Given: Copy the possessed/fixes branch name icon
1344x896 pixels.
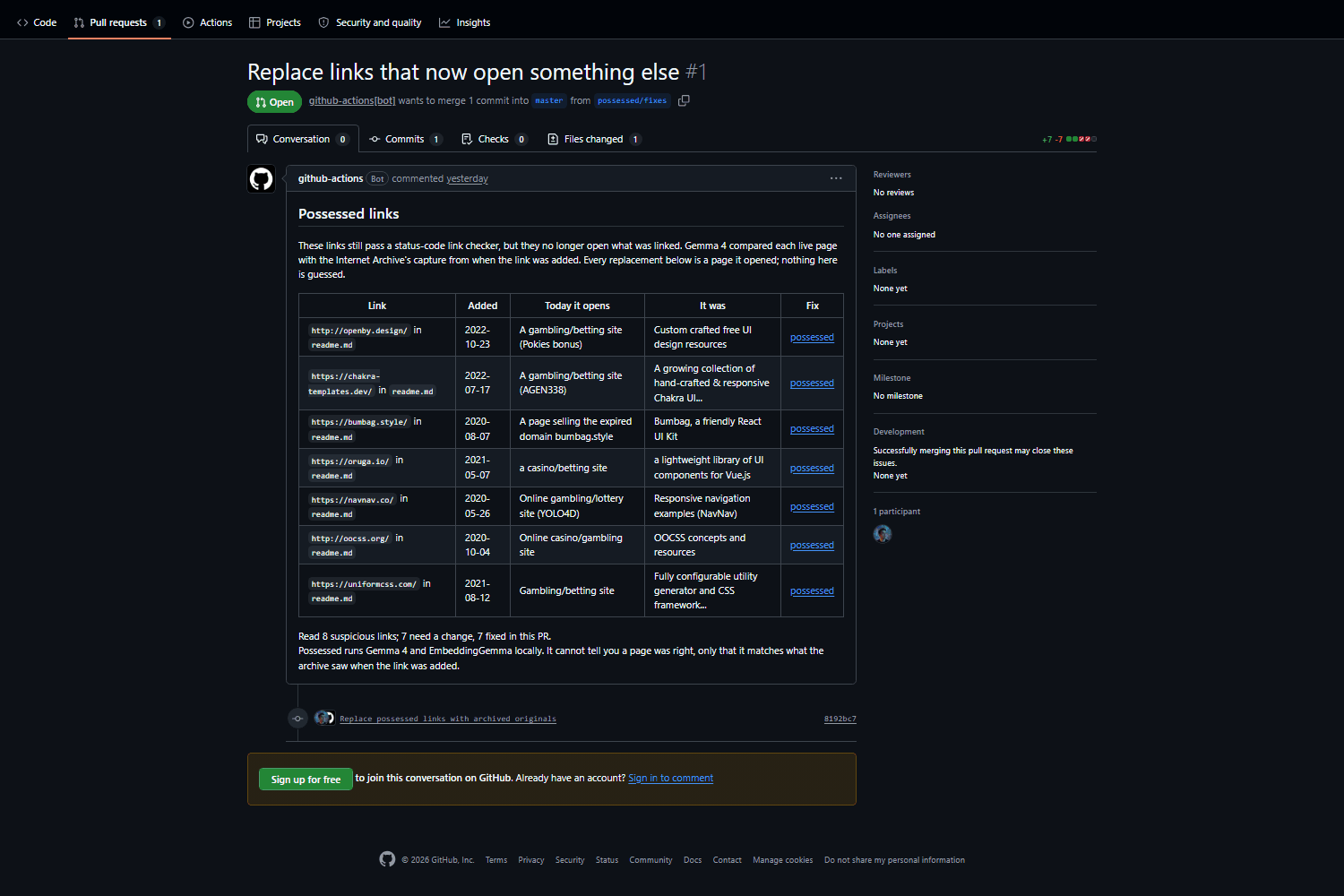Looking at the screenshot, I should [684, 100].
